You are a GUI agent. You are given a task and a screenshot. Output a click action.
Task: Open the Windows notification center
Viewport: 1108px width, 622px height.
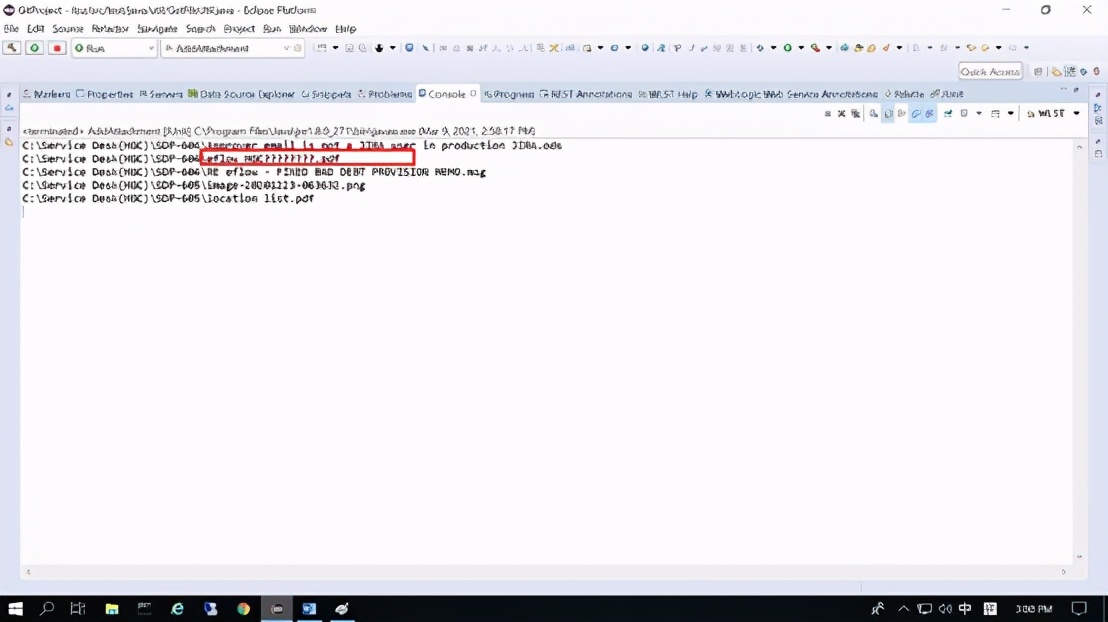(x=1079, y=609)
